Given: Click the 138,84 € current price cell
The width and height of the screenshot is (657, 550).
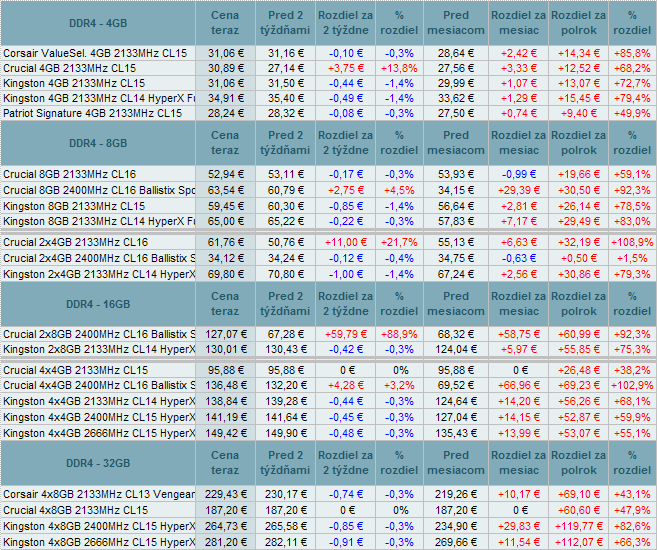Looking at the screenshot, I should (225, 401).
